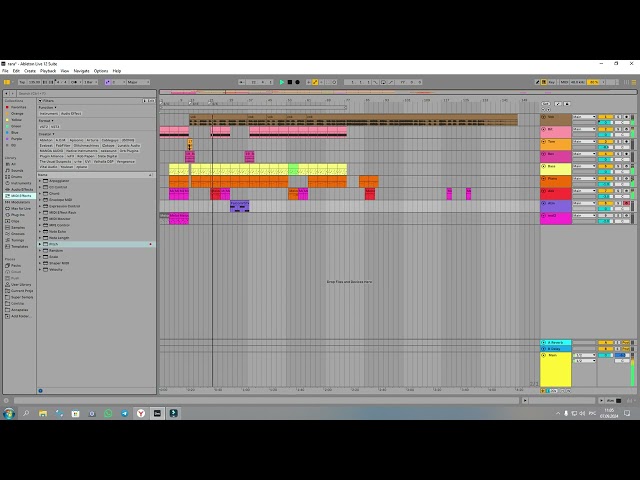The image size is (640, 480).
Task: Open the Templates category in the browser
Action: pyautogui.click(x=18, y=246)
